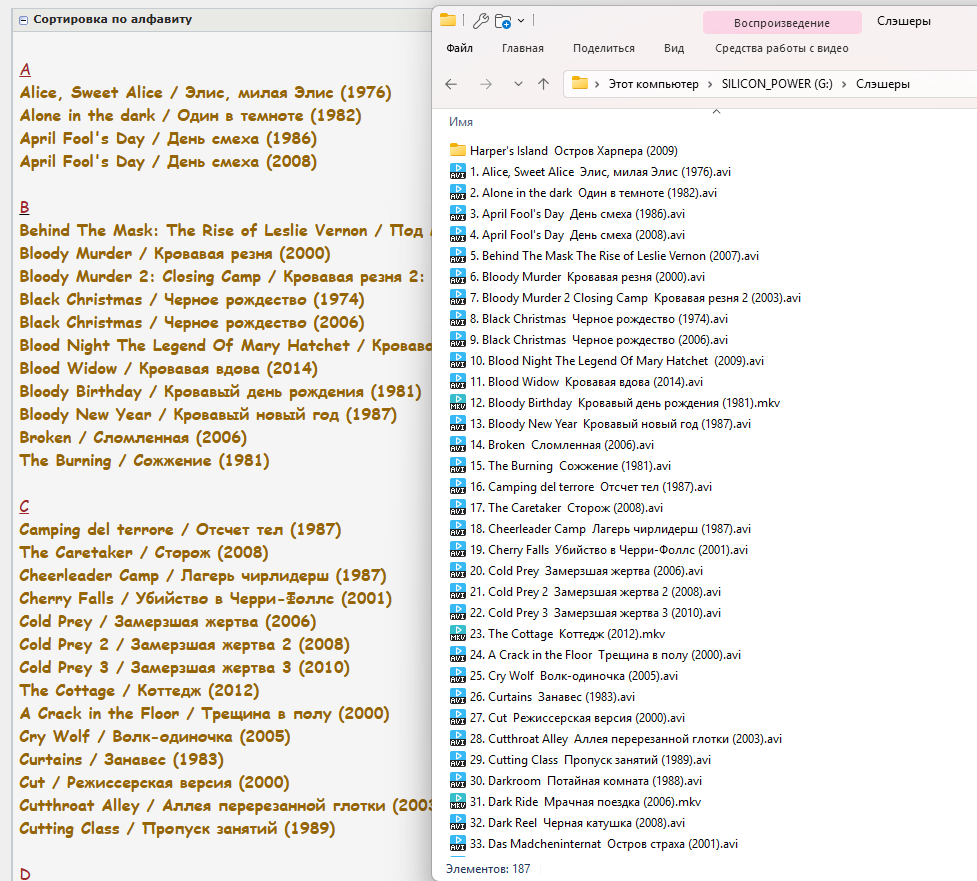Expand the chevron before 'Этот компьютер'
Viewport: 977px width, 881px height.
point(596,84)
